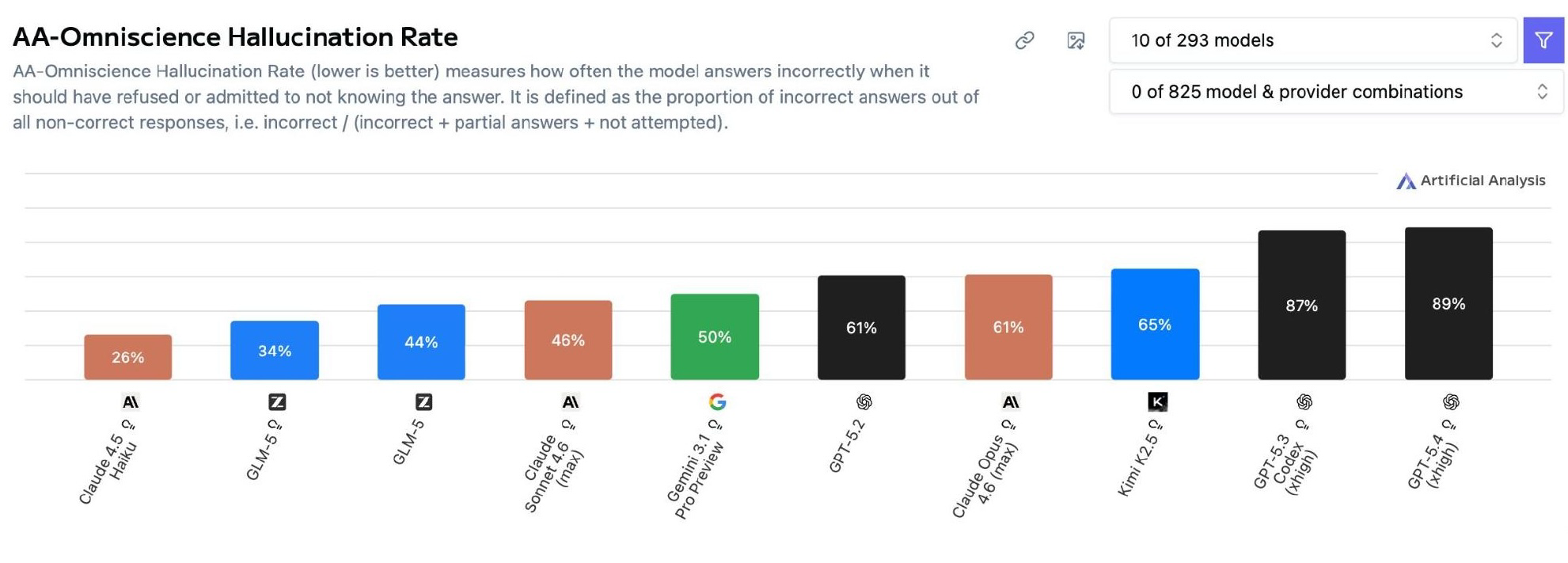Click the blue 65% Kimi K2.5 bar
Image resolution: width=1568 pixels, height=563 pixels.
pyautogui.click(x=1155, y=325)
